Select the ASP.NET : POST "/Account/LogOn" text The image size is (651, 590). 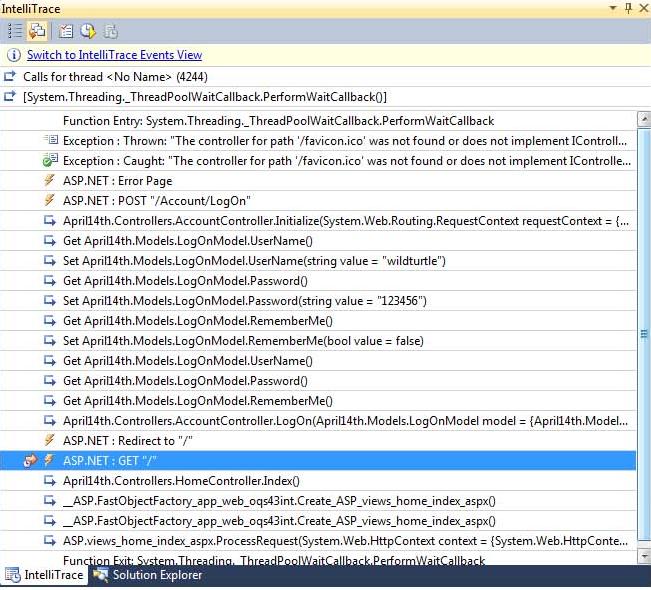pyautogui.click(x=157, y=201)
